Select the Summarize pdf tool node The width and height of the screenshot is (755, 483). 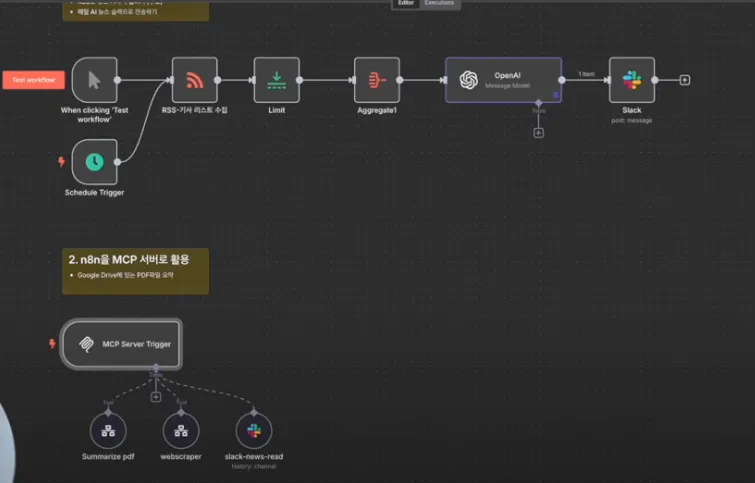tap(108, 430)
